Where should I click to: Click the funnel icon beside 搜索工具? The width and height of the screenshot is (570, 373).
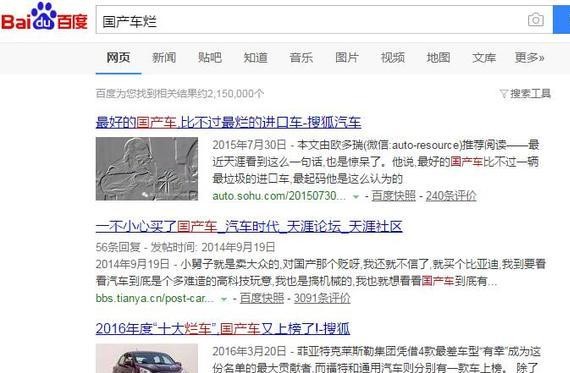point(504,94)
